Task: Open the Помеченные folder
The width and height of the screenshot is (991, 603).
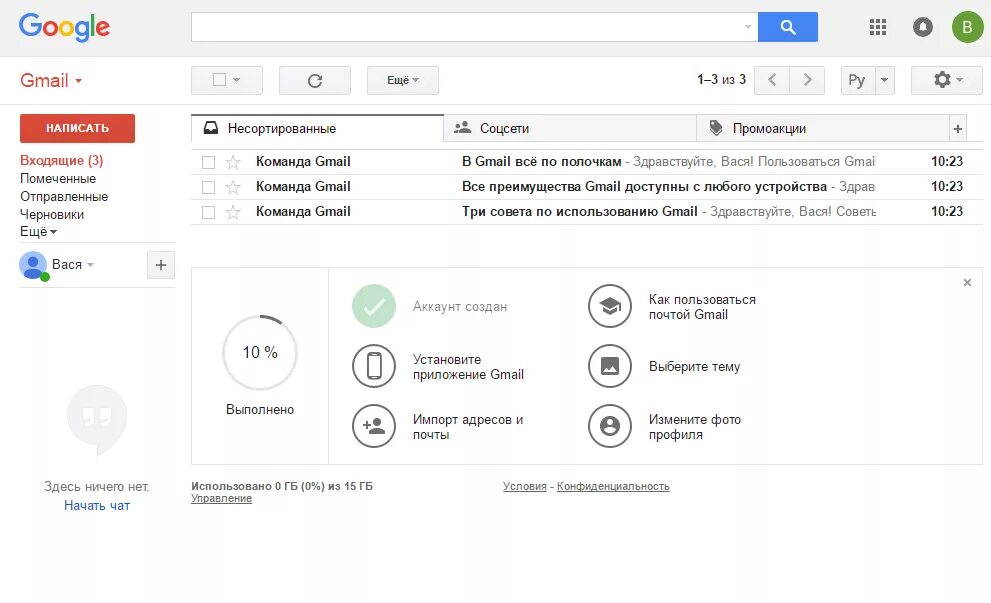Action: [58, 179]
